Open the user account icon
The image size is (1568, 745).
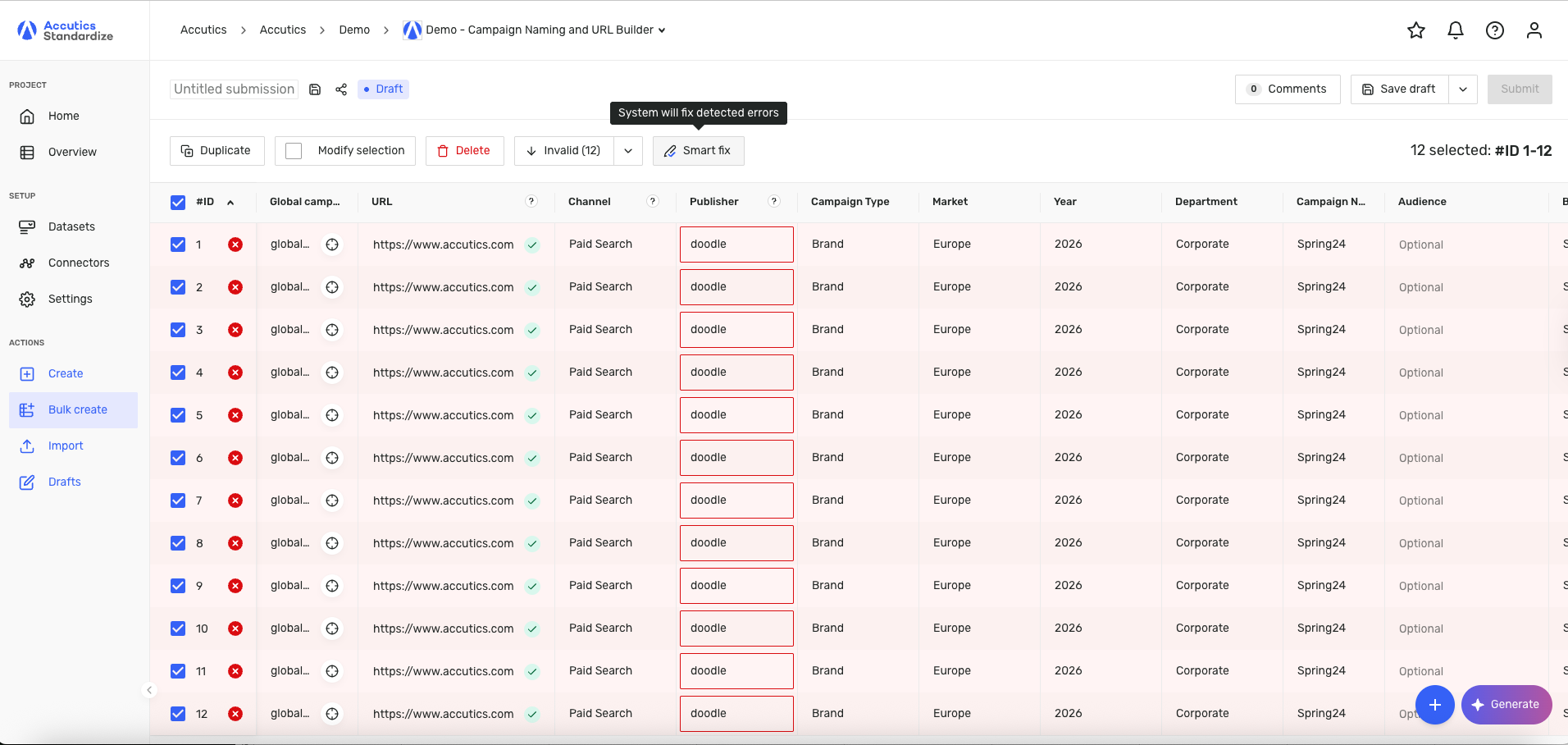pyautogui.click(x=1534, y=30)
